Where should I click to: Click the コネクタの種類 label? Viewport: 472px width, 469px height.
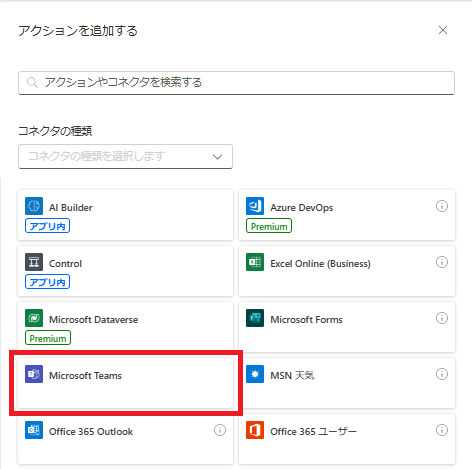[55, 131]
